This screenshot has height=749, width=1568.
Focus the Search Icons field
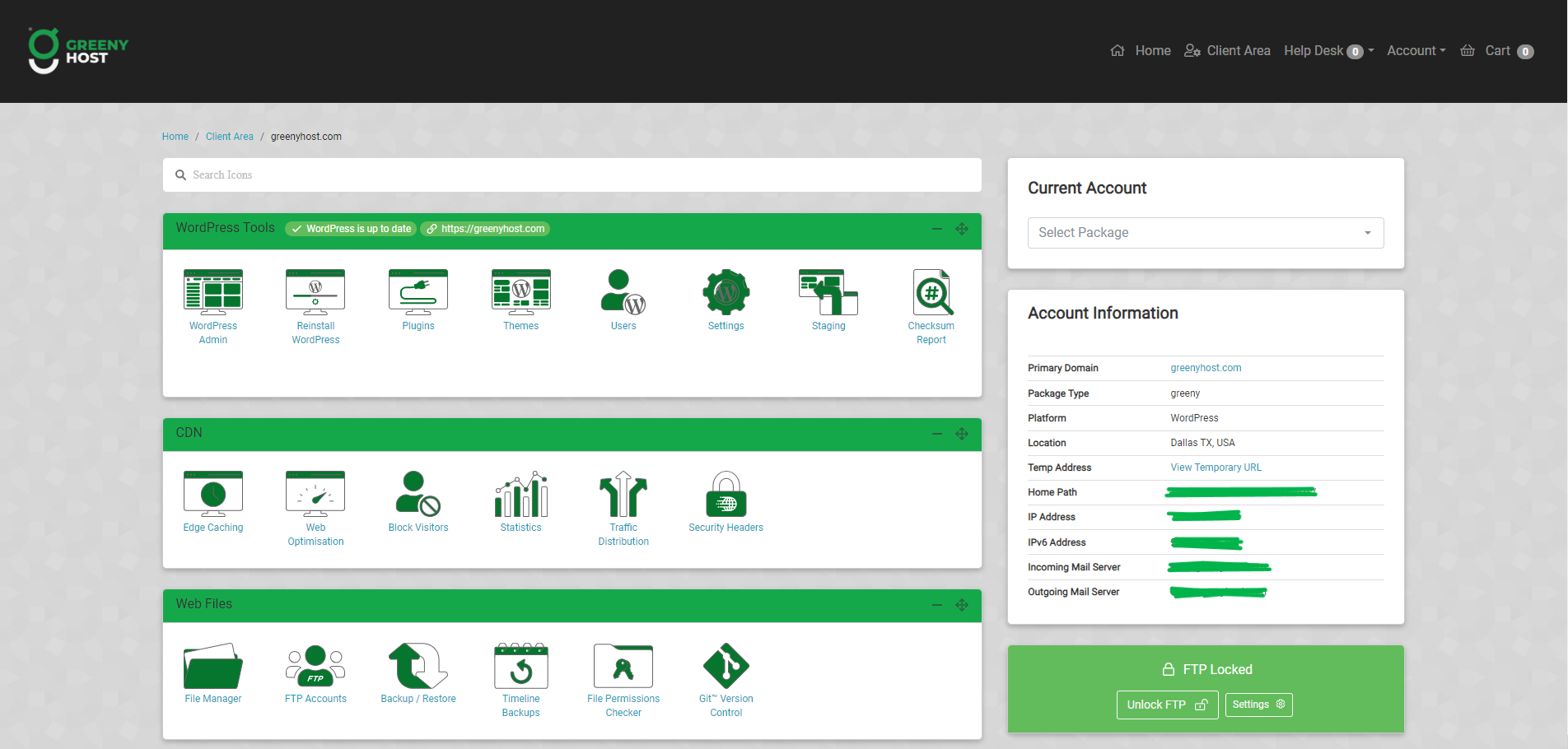click(572, 175)
